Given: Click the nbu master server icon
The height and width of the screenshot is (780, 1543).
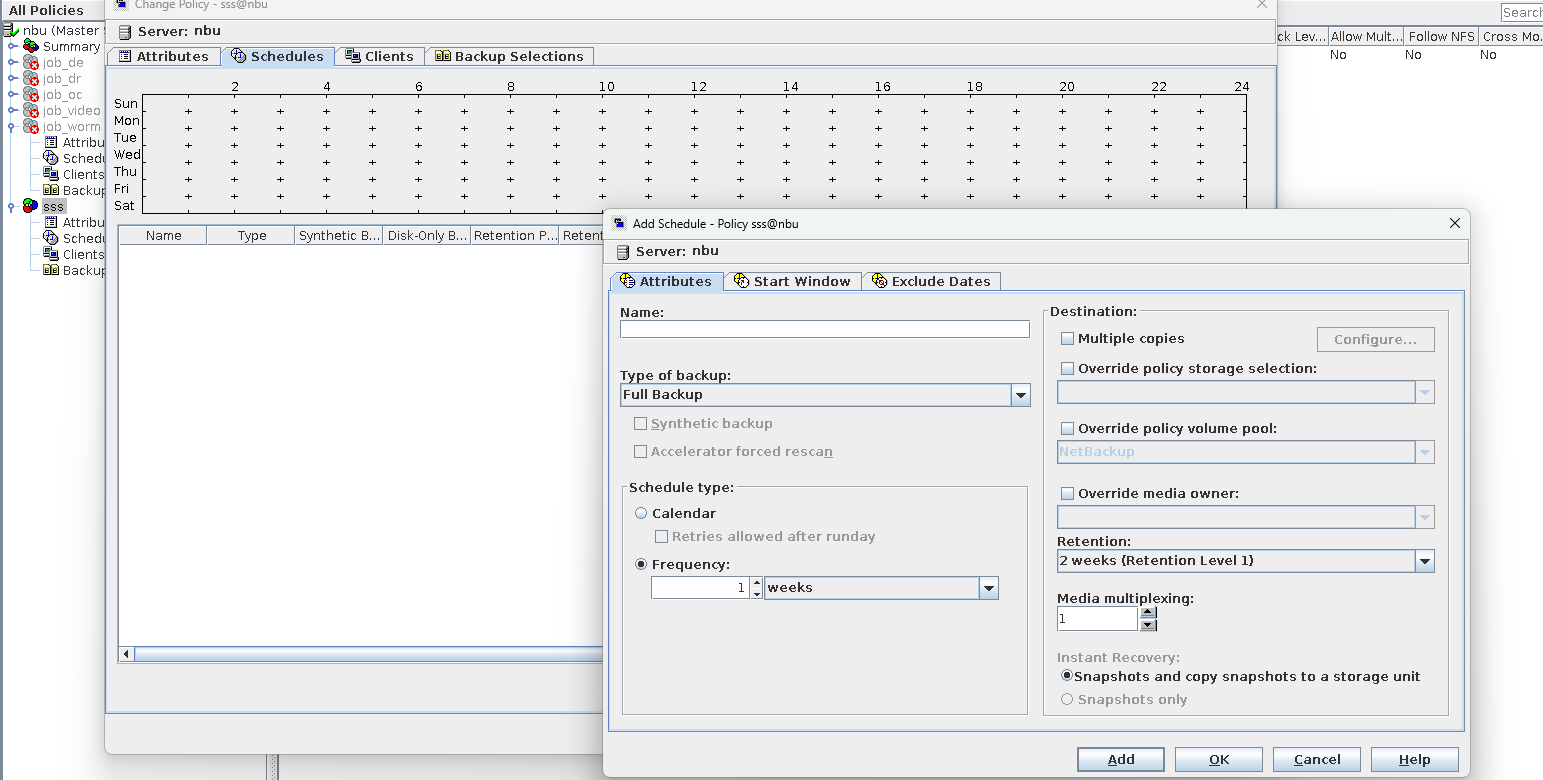Looking at the screenshot, I should pos(12,31).
